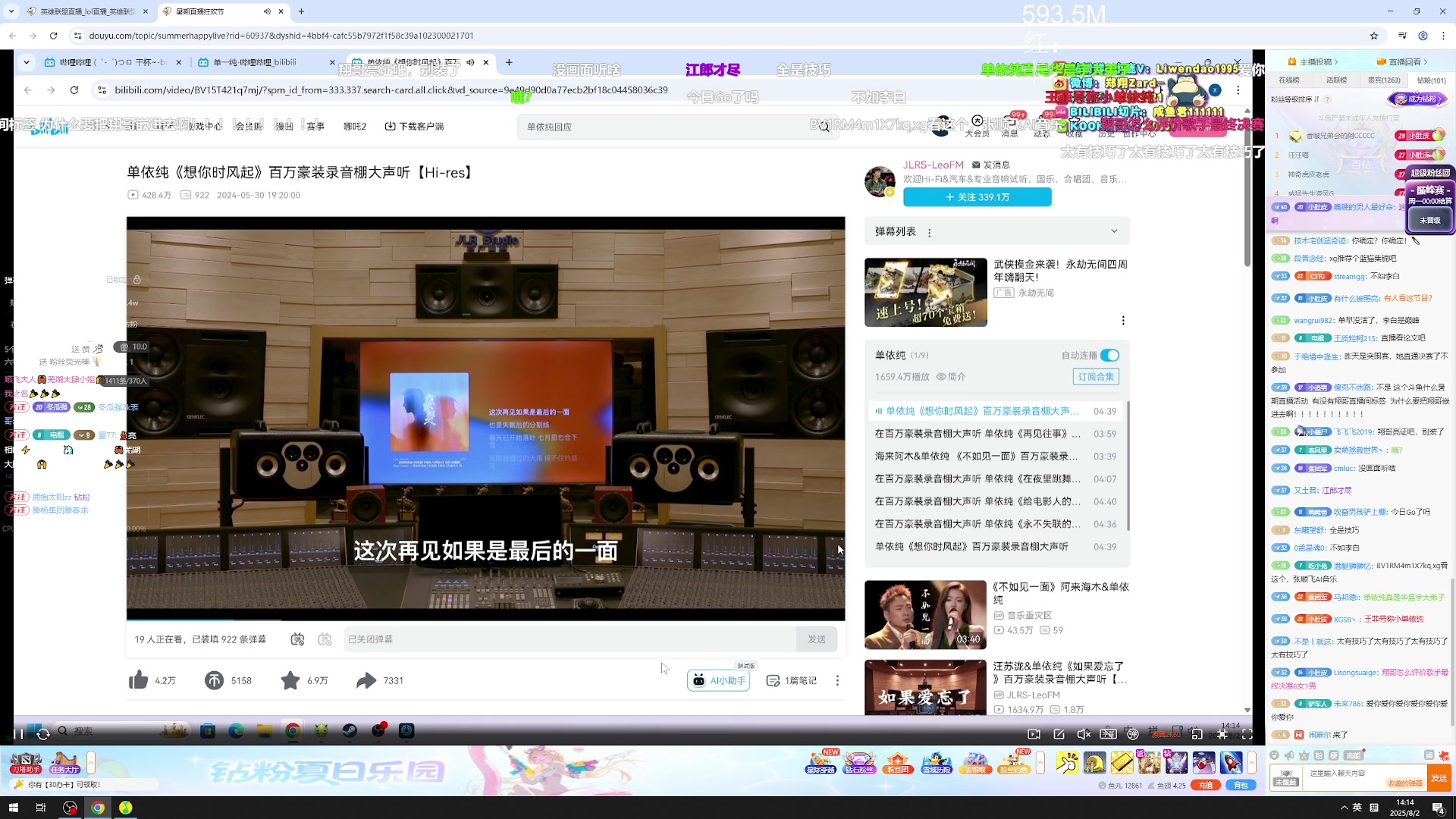The image size is (1456, 819).
Task: Send the red-white airplane gift
Action: (1203, 762)
